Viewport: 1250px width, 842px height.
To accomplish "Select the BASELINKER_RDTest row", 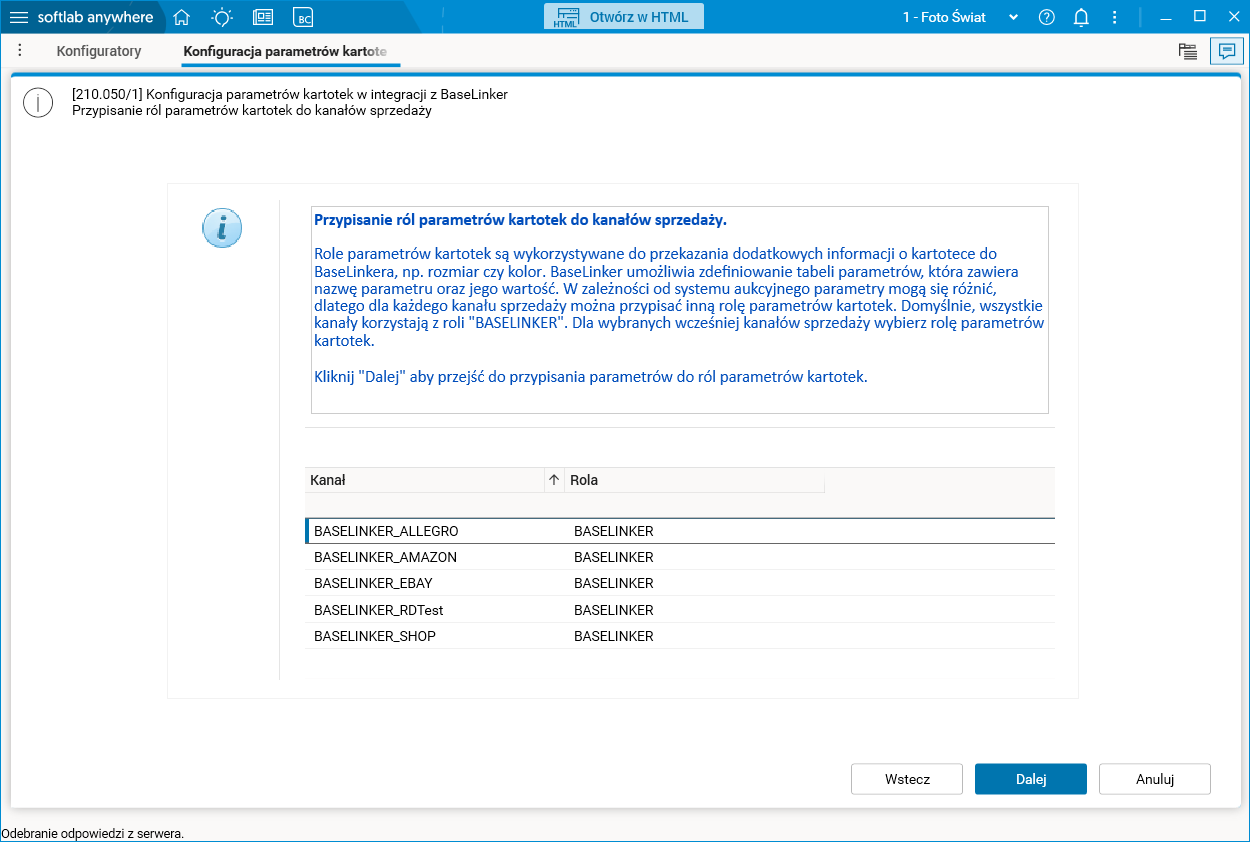I will [x=680, y=610].
